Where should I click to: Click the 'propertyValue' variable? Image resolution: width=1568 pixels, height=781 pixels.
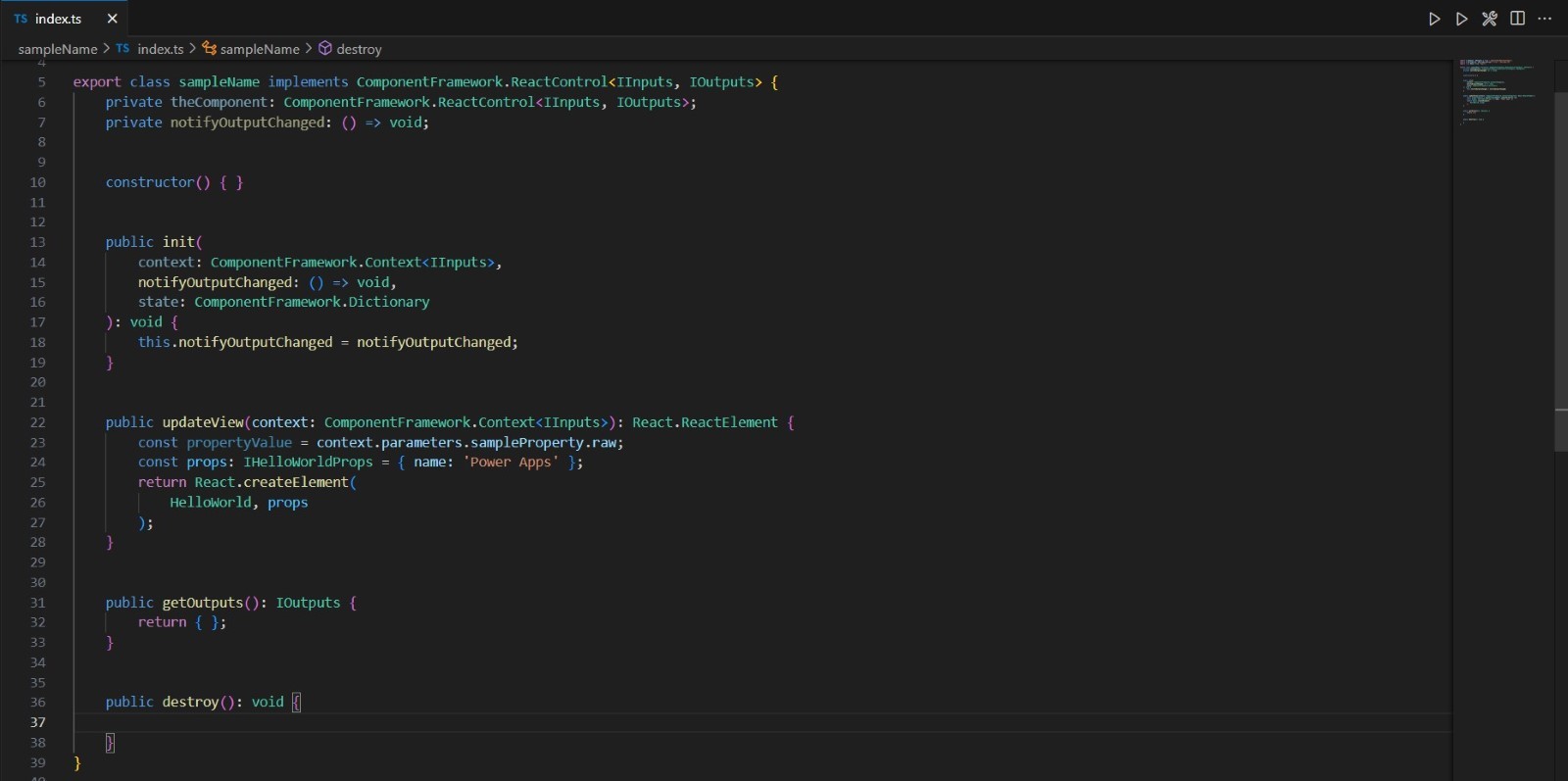tap(239, 443)
